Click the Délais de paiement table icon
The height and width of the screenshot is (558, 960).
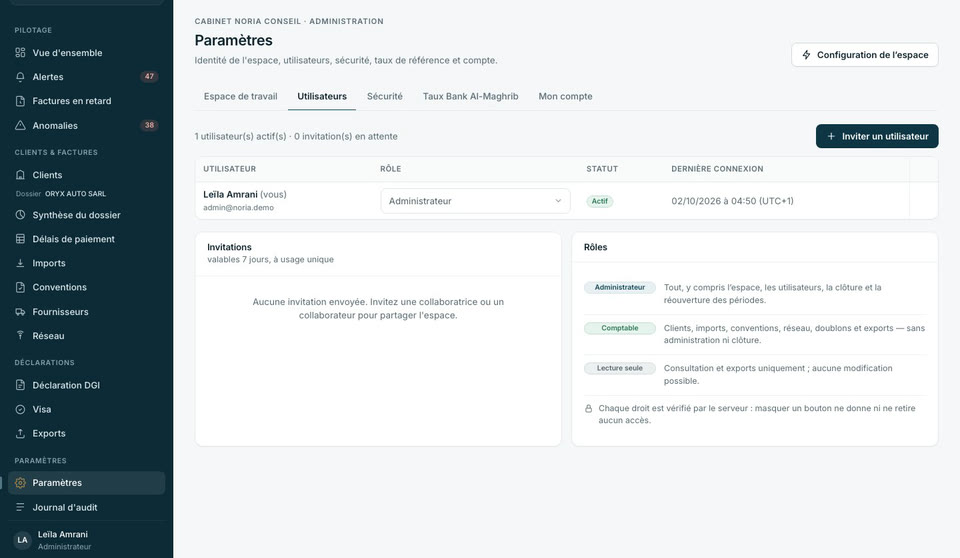20,239
